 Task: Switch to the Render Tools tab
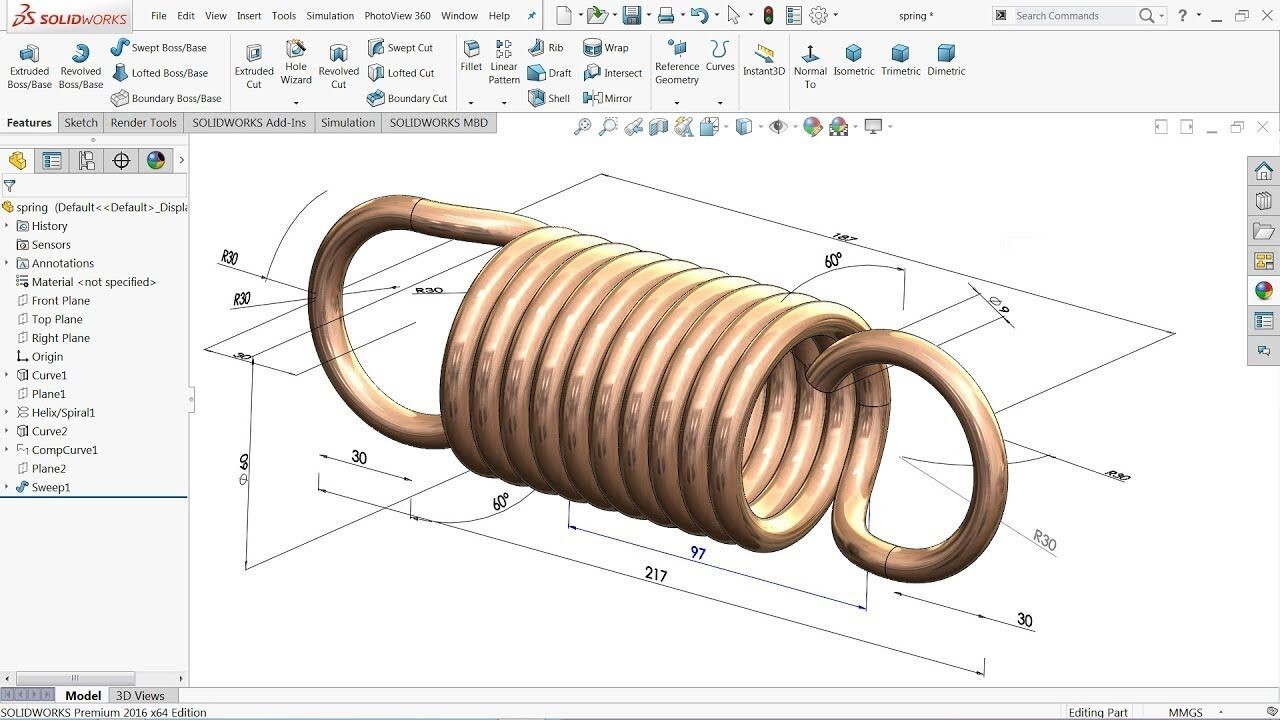(143, 123)
